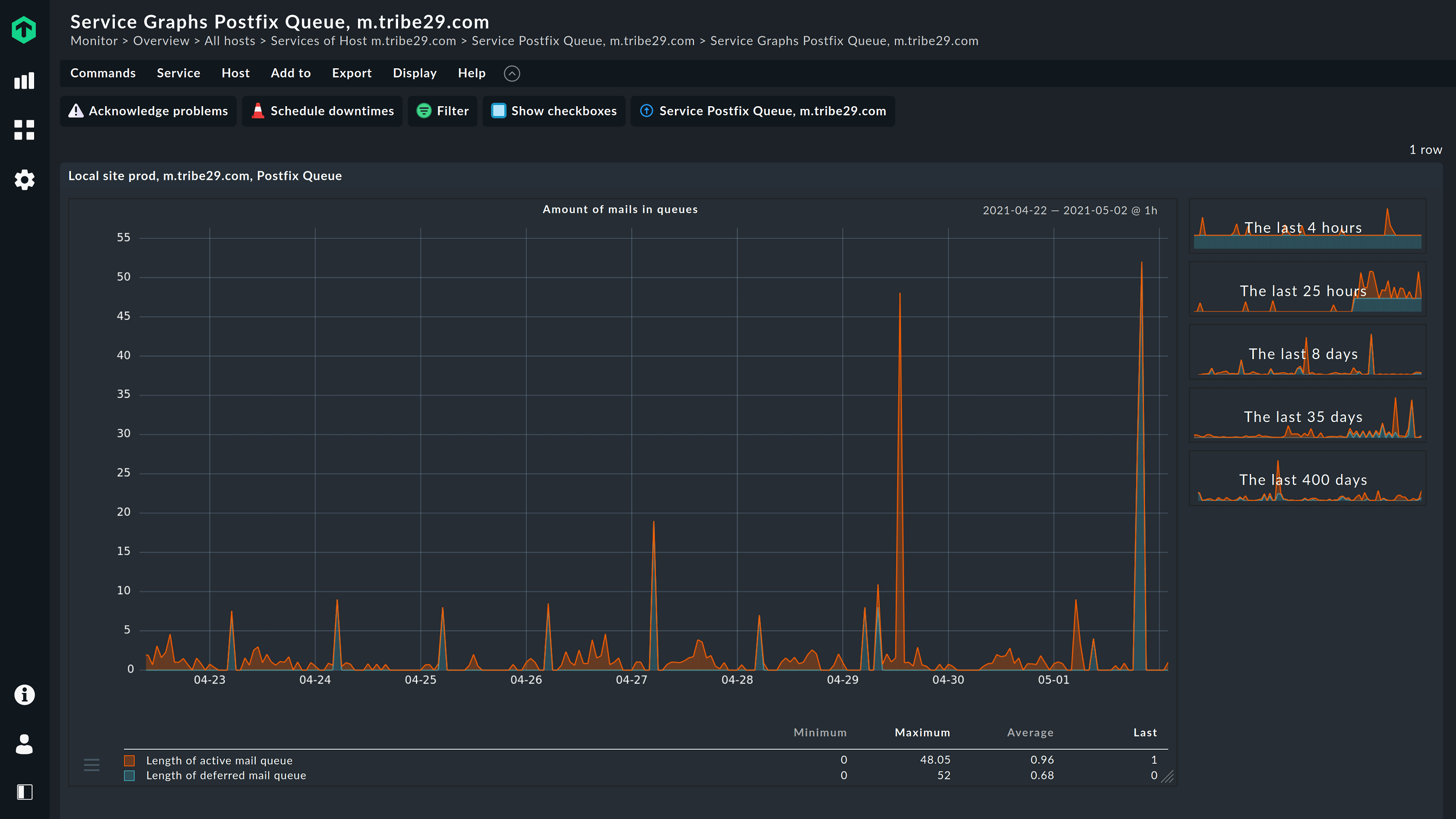
Task: Open the info/about panel in sidebar
Action: [x=24, y=695]
